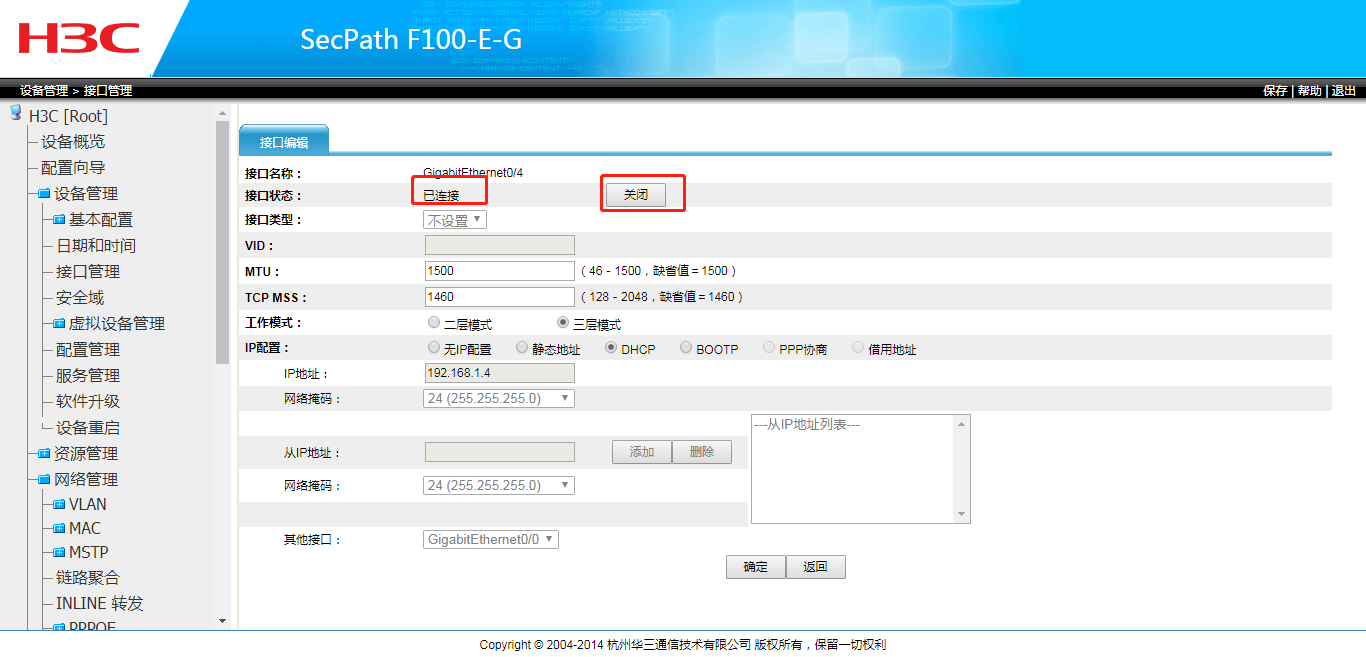Click the GigabitEthernet0/4 interface name text
The width and height of the screenshot is (1366, 657).
coord(474,173)
